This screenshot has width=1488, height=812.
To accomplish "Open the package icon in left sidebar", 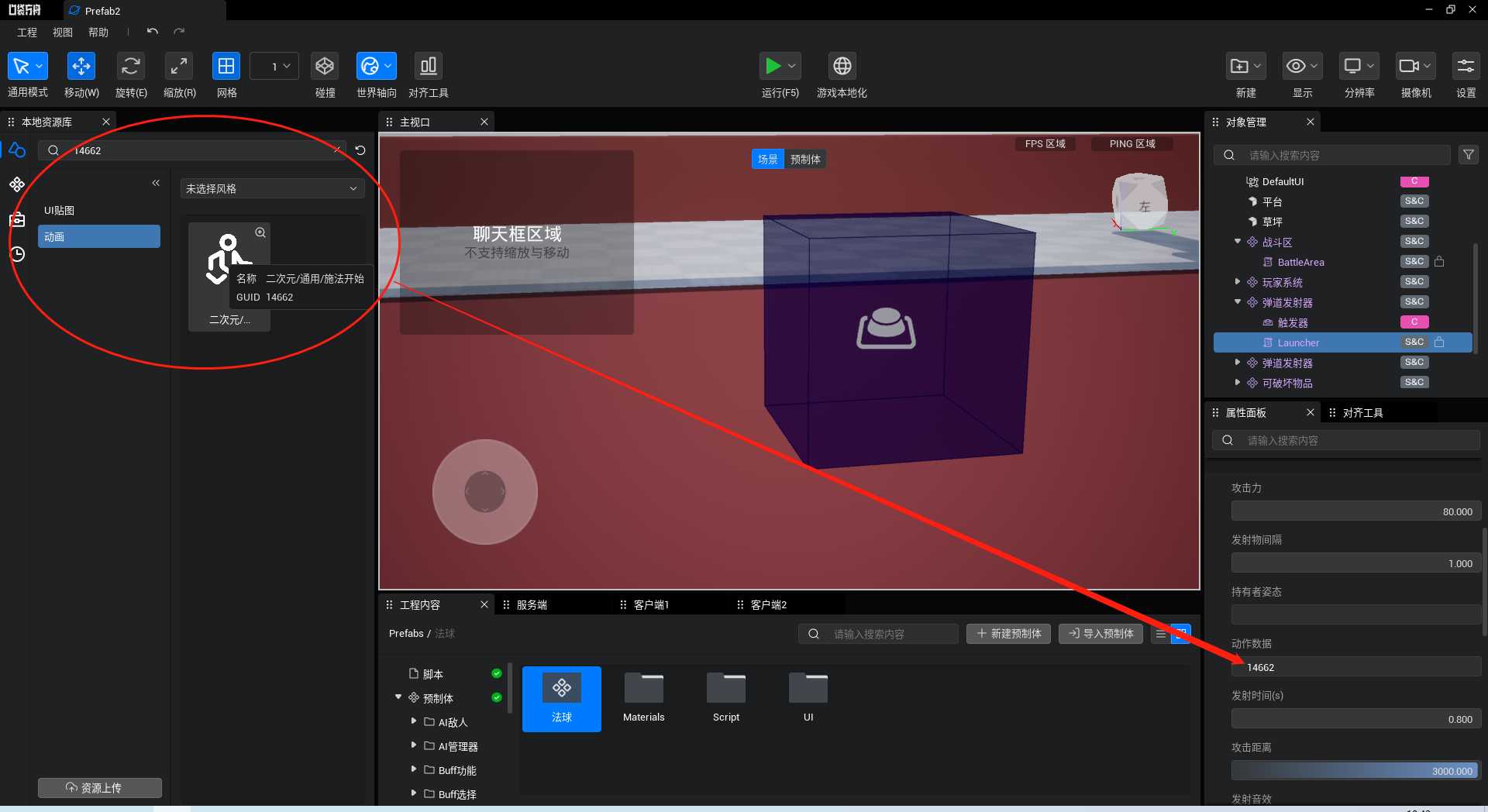I will (17, 219).
